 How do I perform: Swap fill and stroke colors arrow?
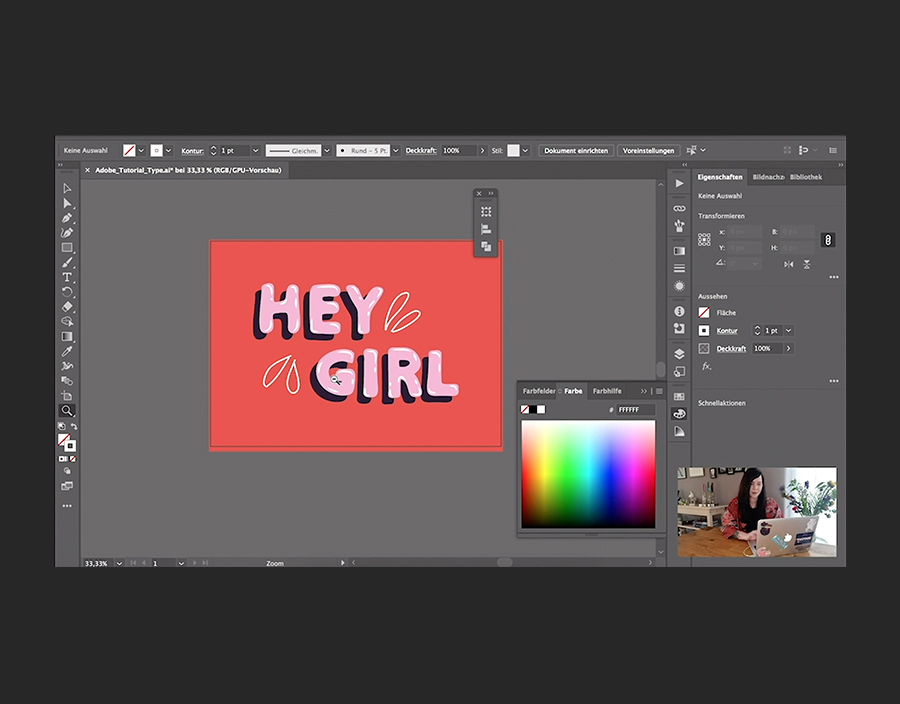click(74, 427)
